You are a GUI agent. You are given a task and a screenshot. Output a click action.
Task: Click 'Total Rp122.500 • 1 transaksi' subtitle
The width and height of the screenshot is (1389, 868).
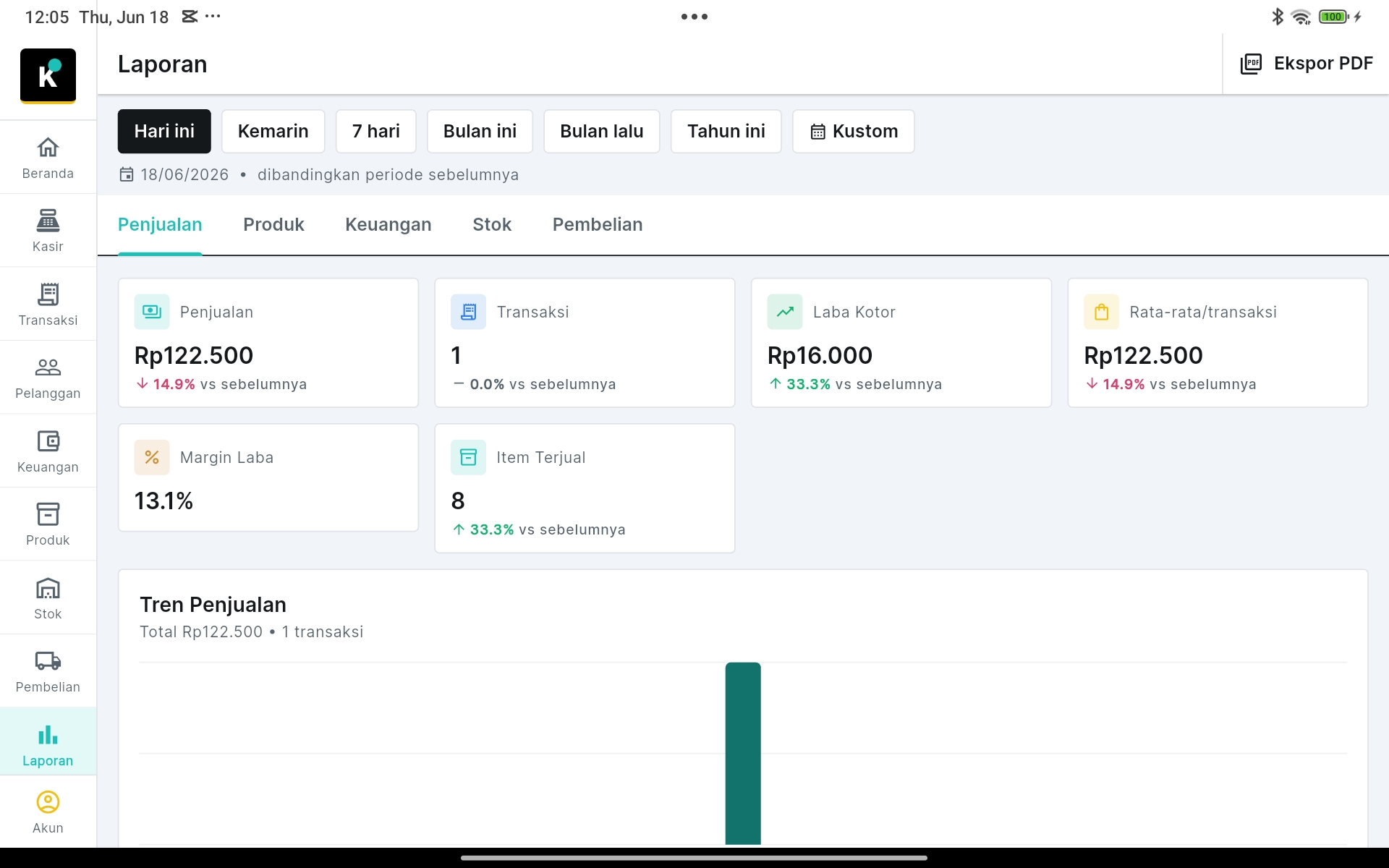tap(251, 631)
